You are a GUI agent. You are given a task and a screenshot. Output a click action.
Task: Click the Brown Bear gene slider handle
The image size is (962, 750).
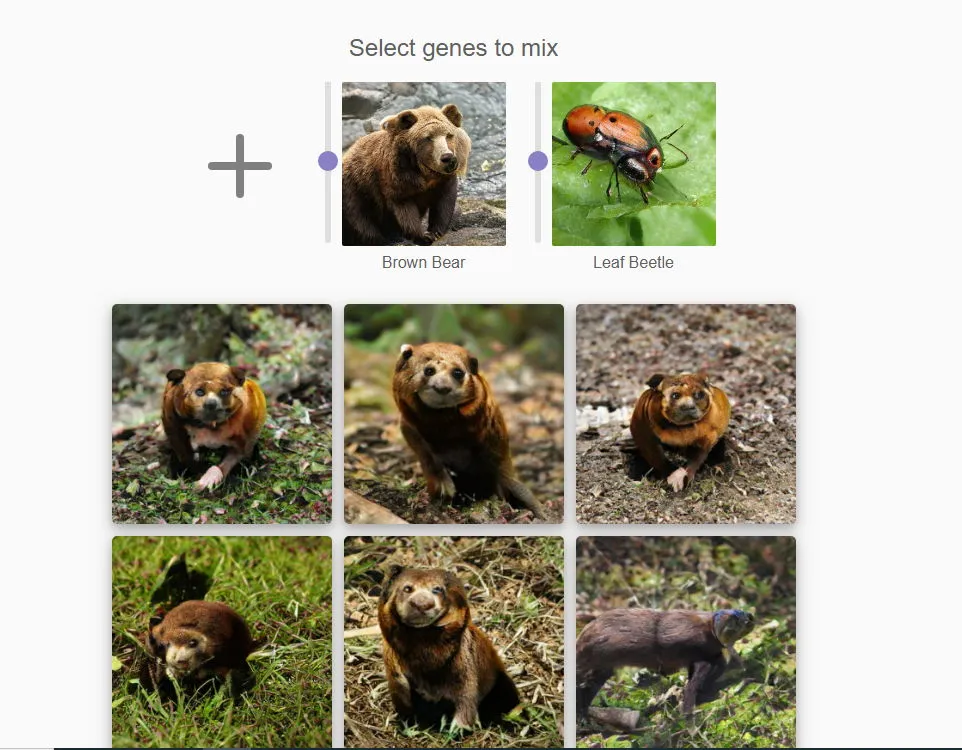coord(328,161)
